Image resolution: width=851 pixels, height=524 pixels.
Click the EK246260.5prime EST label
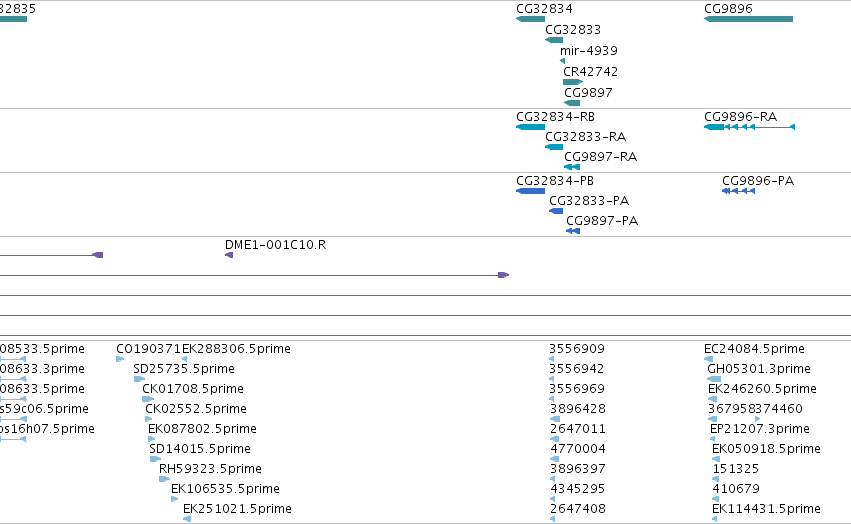tap(763, 389)
